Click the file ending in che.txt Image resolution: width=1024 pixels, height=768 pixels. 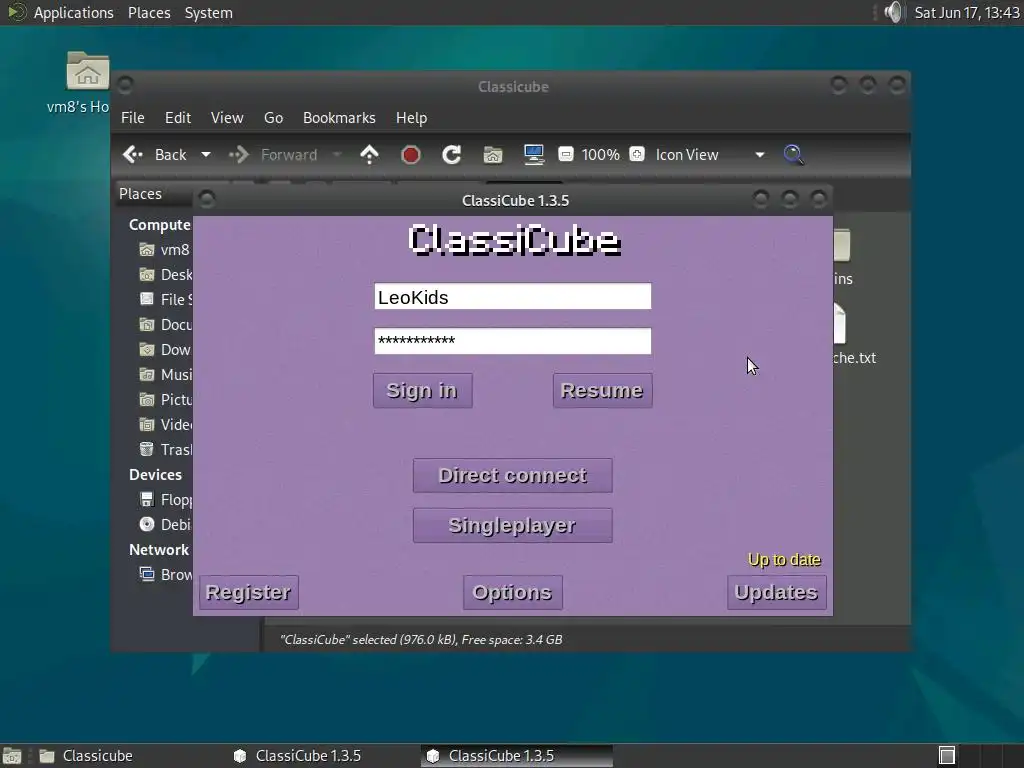click(x=853, y=333)
